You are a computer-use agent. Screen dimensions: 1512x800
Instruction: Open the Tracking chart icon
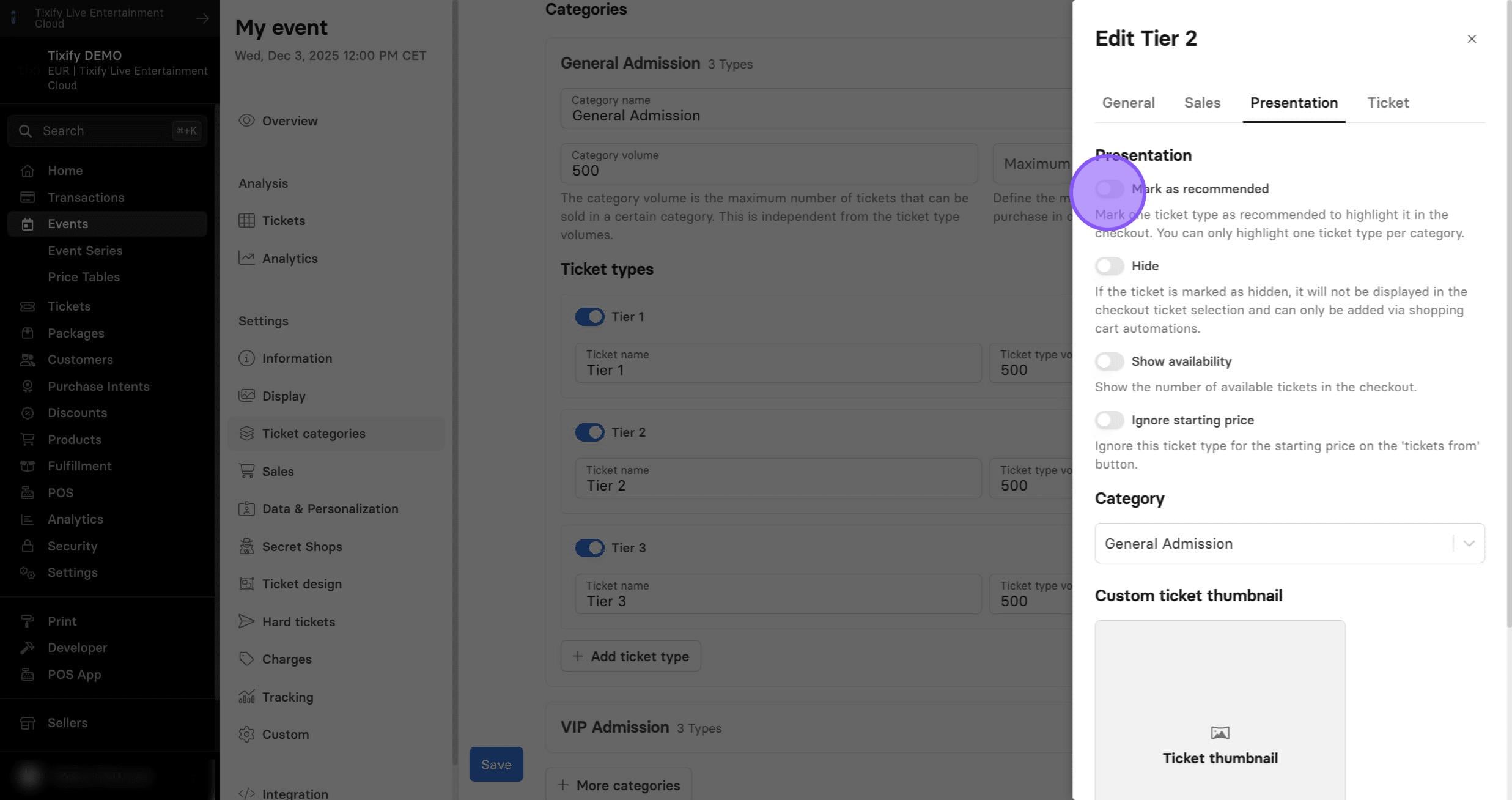246,697
